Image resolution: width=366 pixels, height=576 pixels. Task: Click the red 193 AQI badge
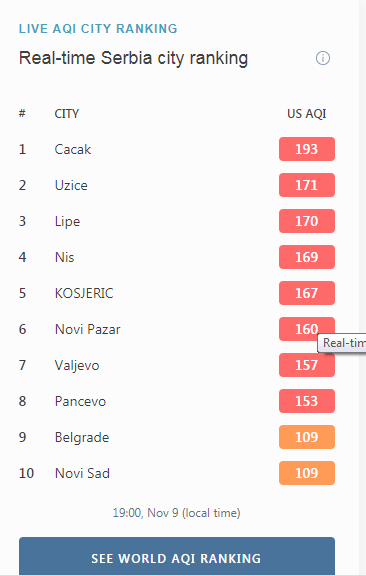307,149
